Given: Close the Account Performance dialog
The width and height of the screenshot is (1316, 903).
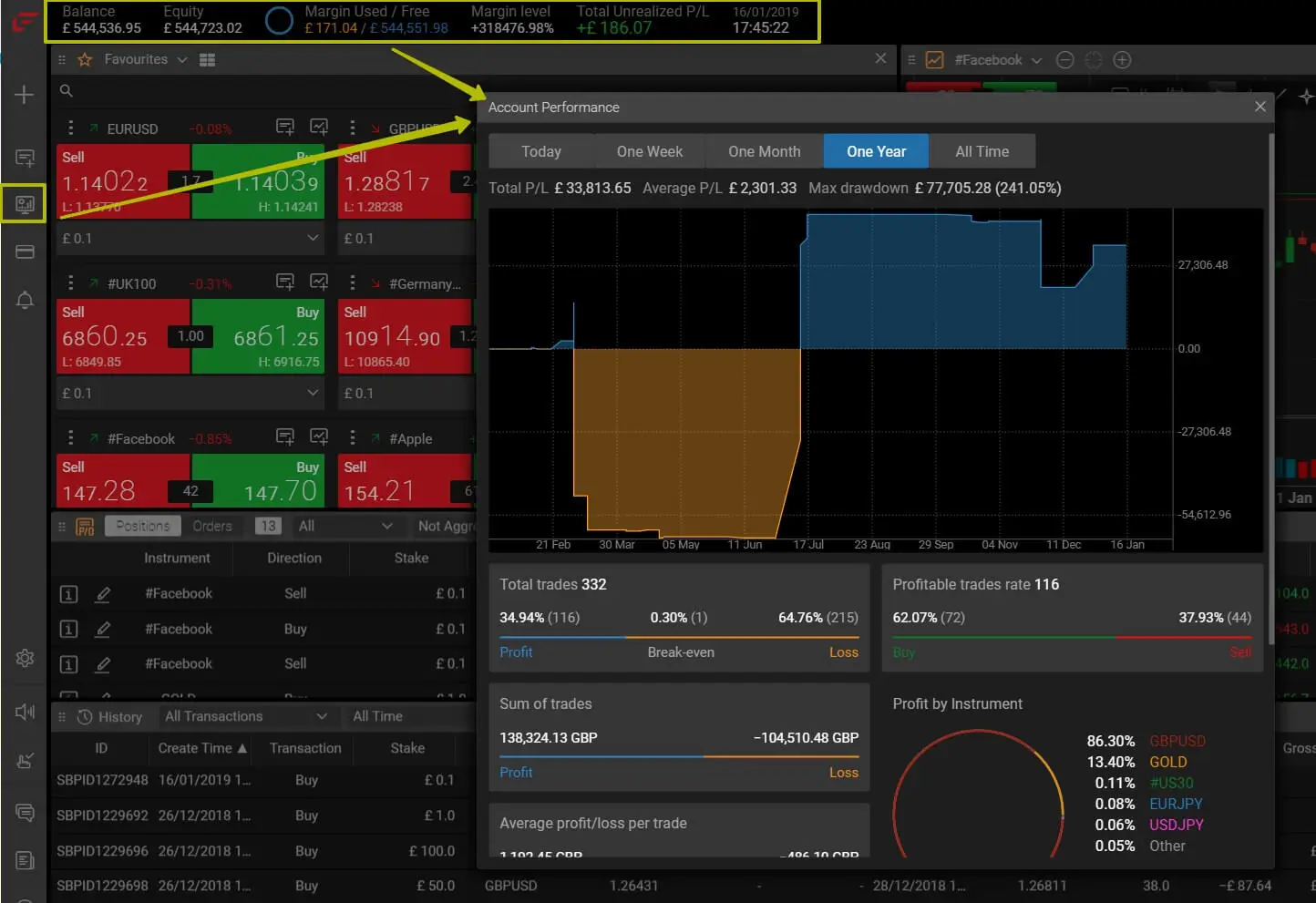Looking at the screenshot, I should pyautogui.click(x=1260, y=107).
